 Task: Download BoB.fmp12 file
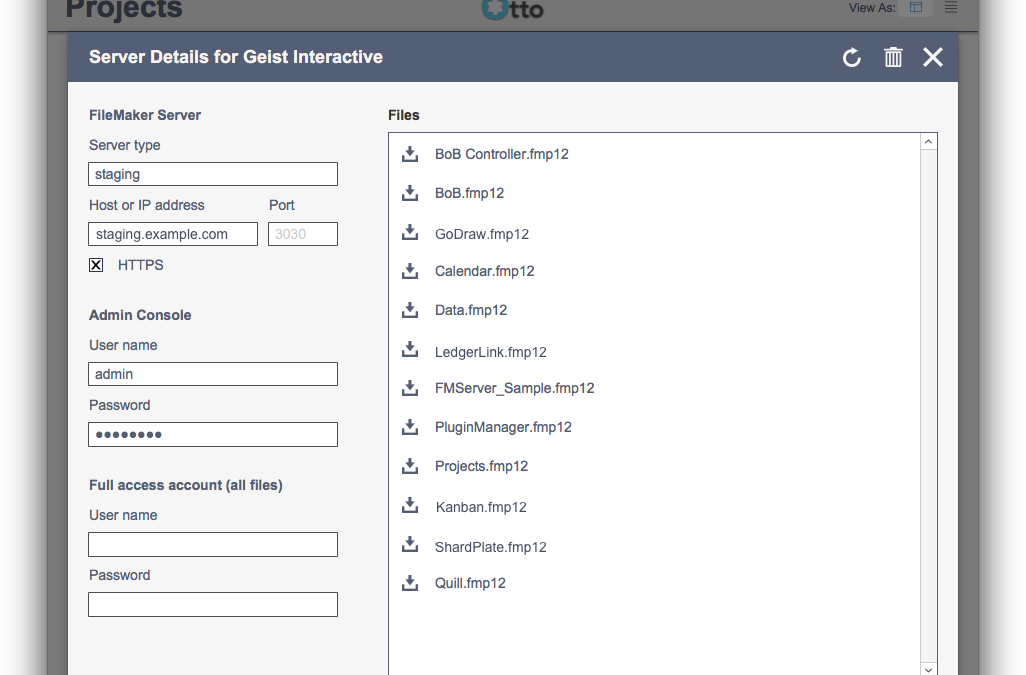[x=410, y=193]
